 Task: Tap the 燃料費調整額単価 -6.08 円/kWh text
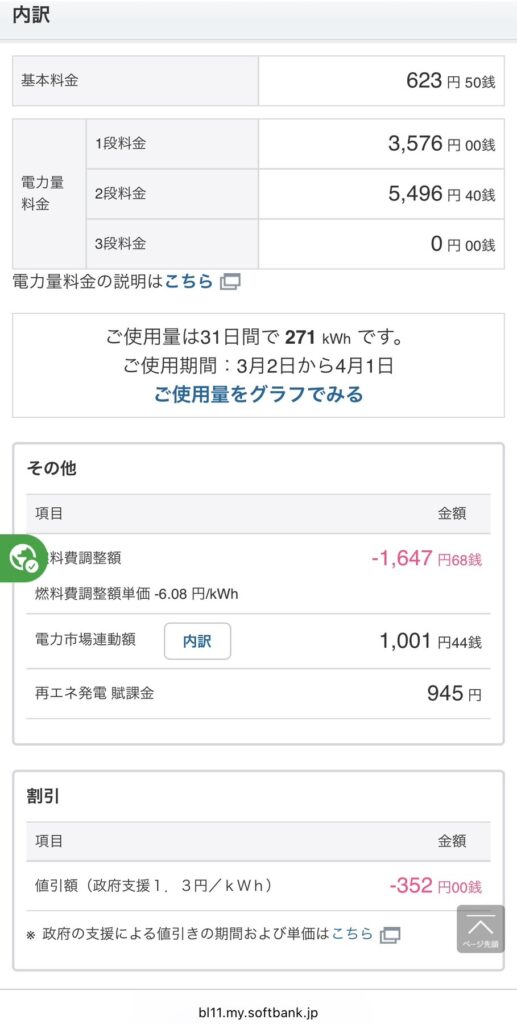[x=136, y=594]
